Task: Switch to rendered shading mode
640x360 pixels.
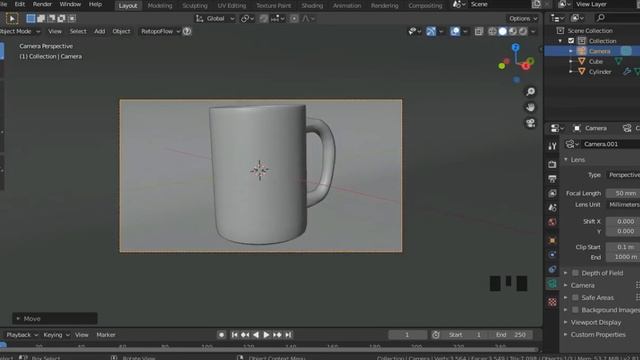Action: [523, 31]
